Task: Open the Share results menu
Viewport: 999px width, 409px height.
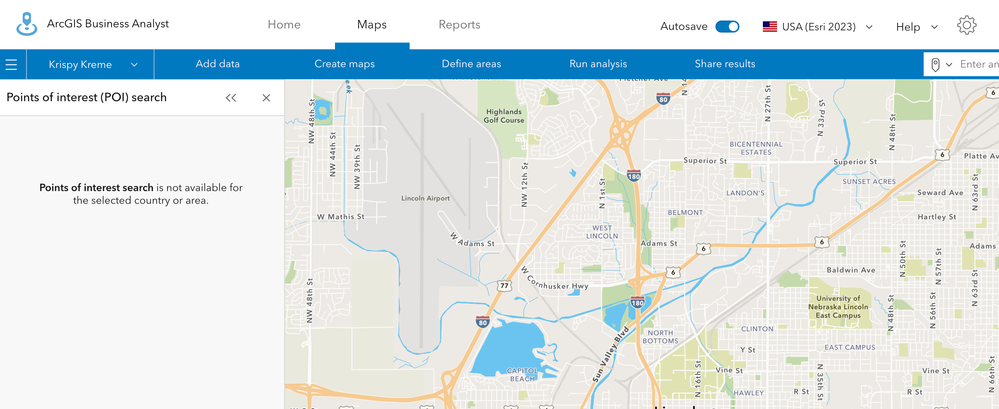Action: [x=725, y=64]
